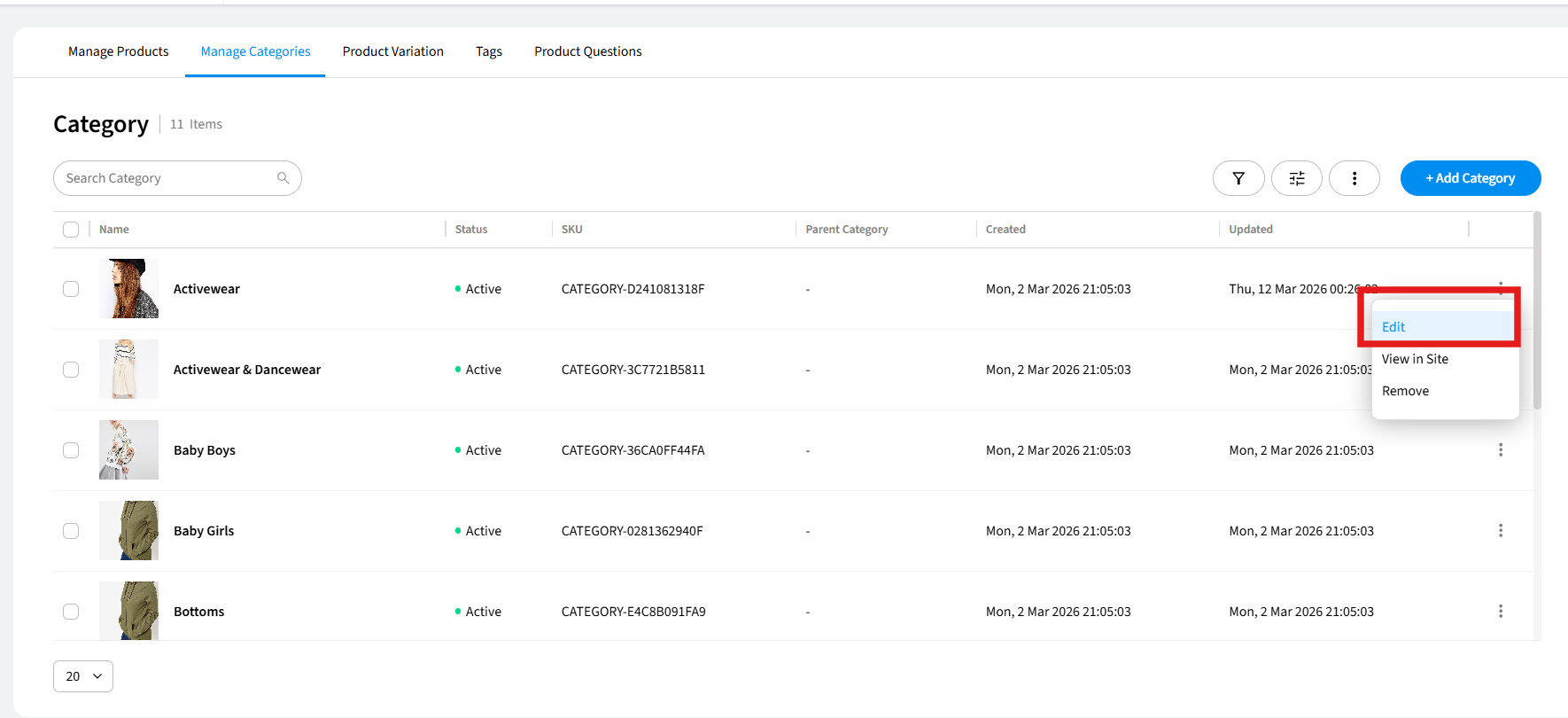Tick the select-all checkbox in header
The height and width of the screenshot is (718, 1568).
[x=71, y=230]
